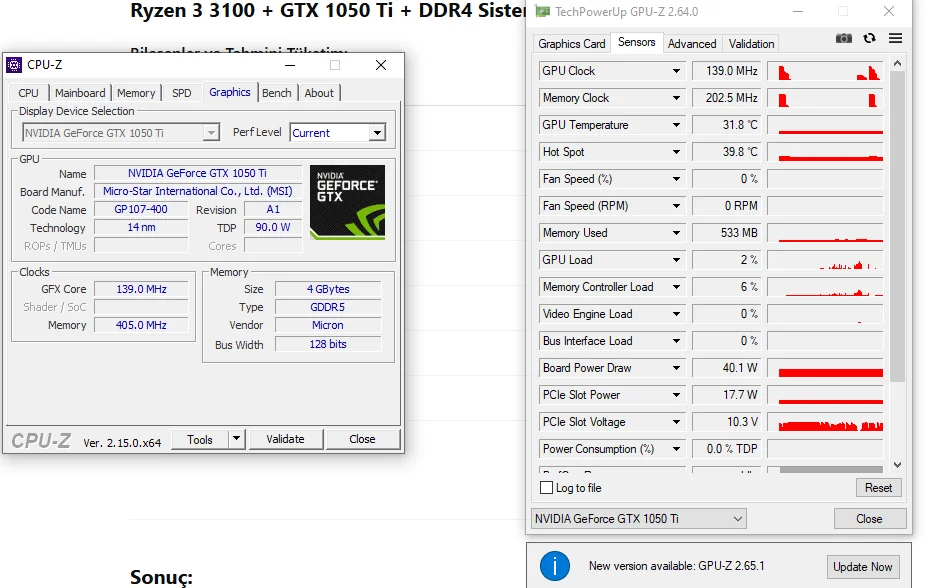Click the NVIDIA GeForce GTX logo
934x588 pixels.
tap(347, 203)
